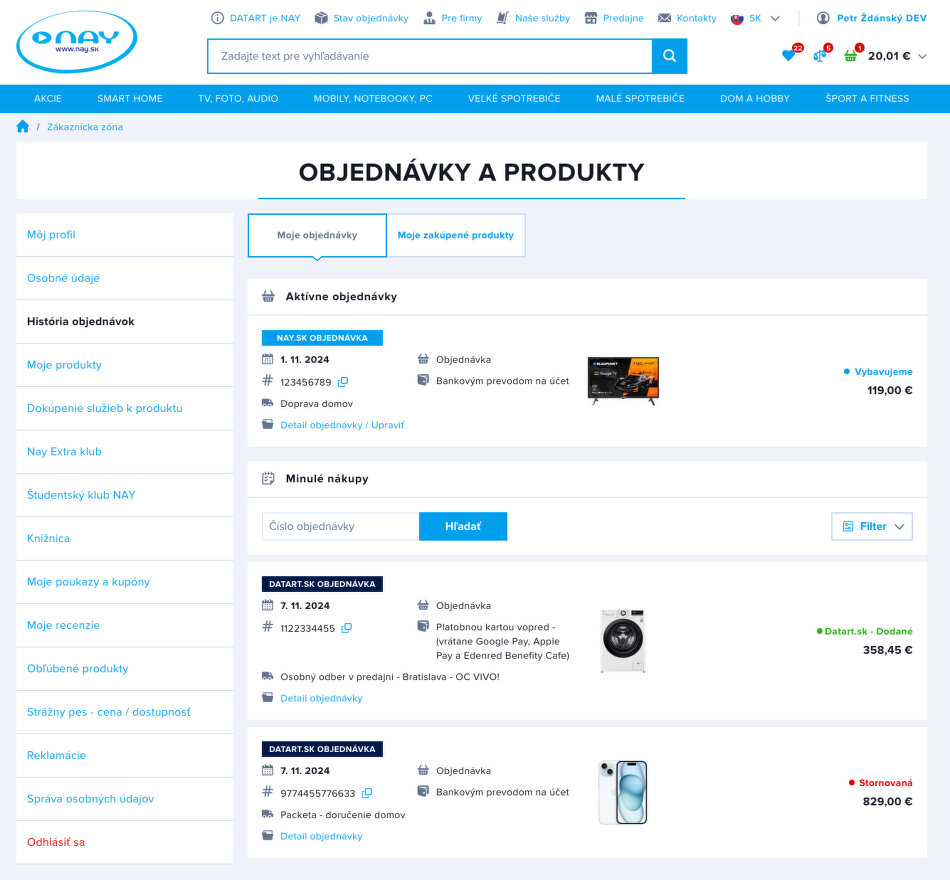
Task: Open Detail objednávky / Upraviť link
Action: pyautogui.click(x=342, y=425)
